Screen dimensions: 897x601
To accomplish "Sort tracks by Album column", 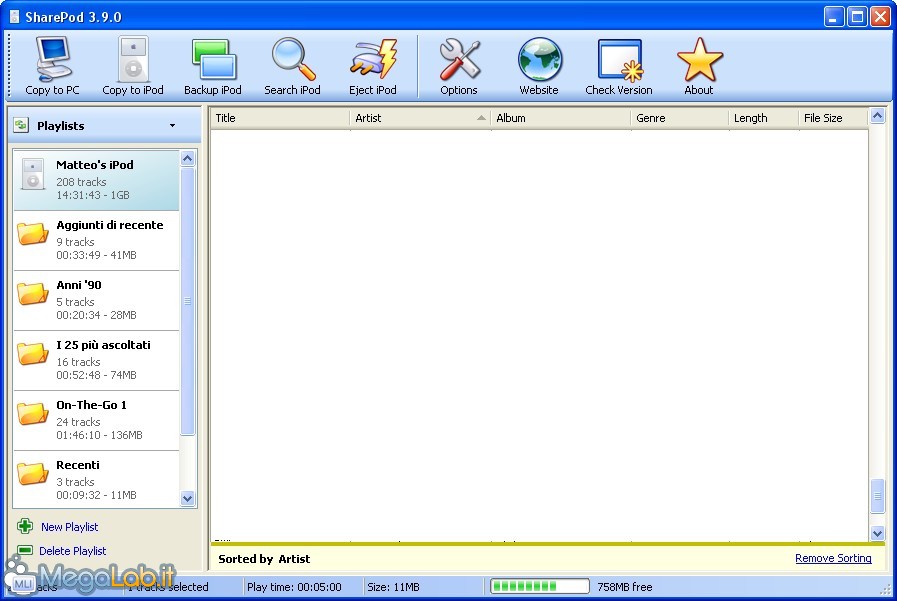I will point(561,118).
